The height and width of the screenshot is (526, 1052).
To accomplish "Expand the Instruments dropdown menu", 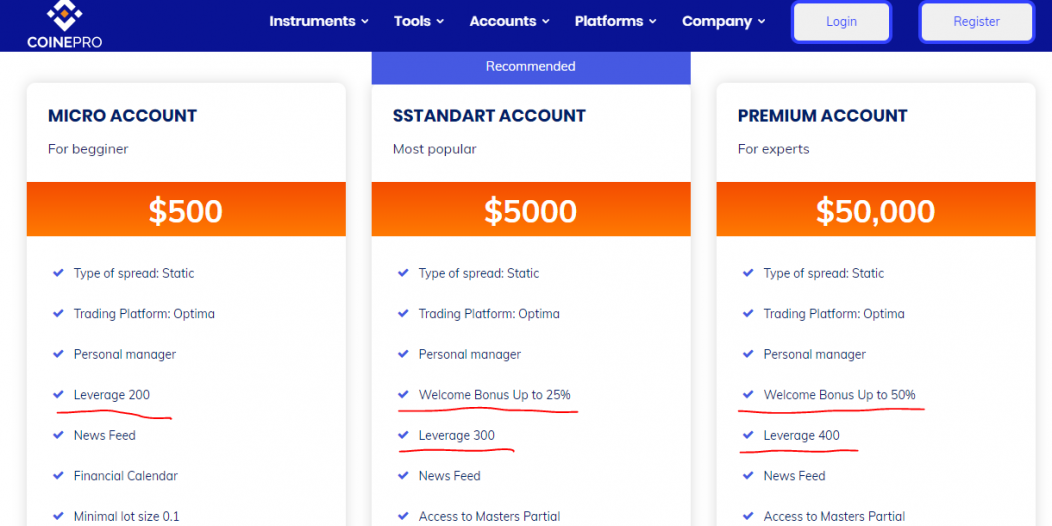I will tap(319, 21).
